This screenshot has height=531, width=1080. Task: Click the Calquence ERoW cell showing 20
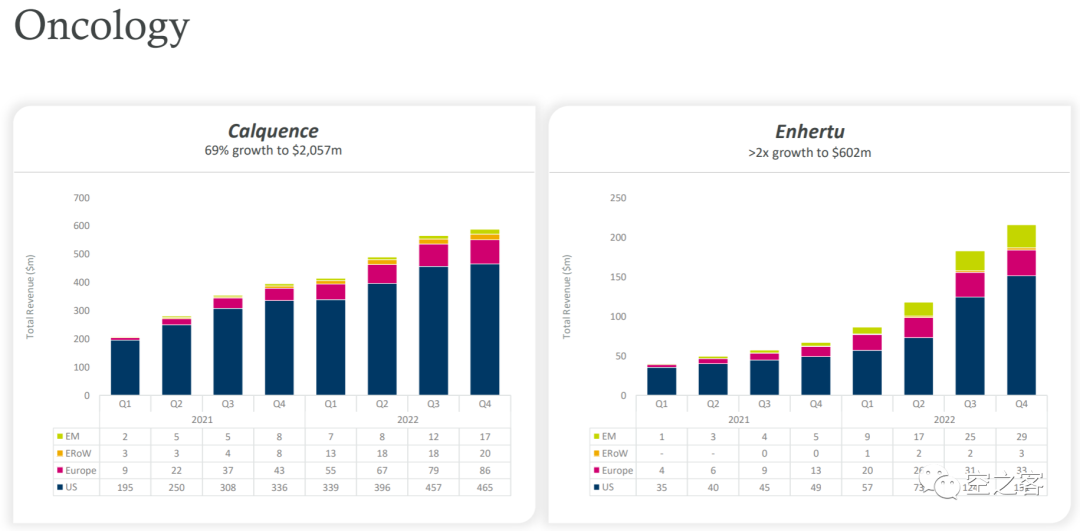click(485, 454)
